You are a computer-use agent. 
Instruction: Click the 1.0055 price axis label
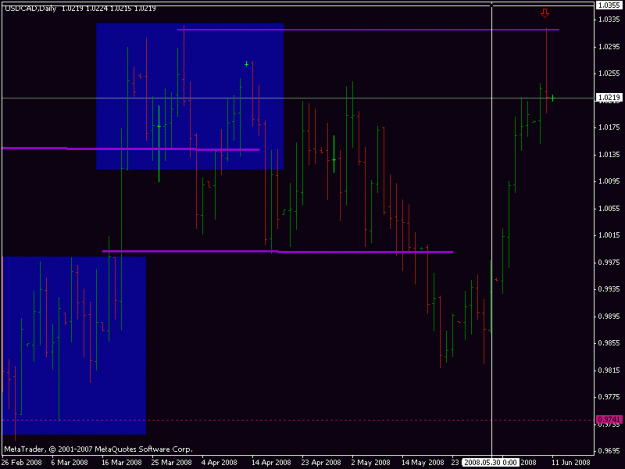coord(609,208)
